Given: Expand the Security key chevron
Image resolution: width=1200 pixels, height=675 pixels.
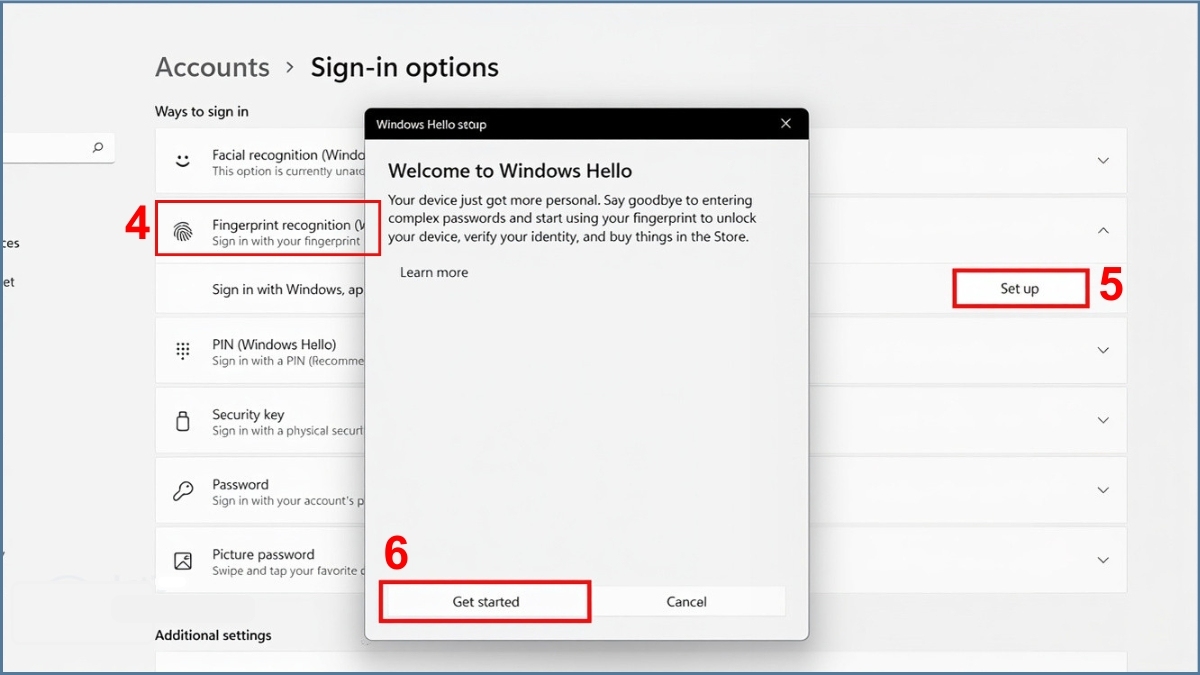Looking at the screenshot, I should pos(1103,420).
